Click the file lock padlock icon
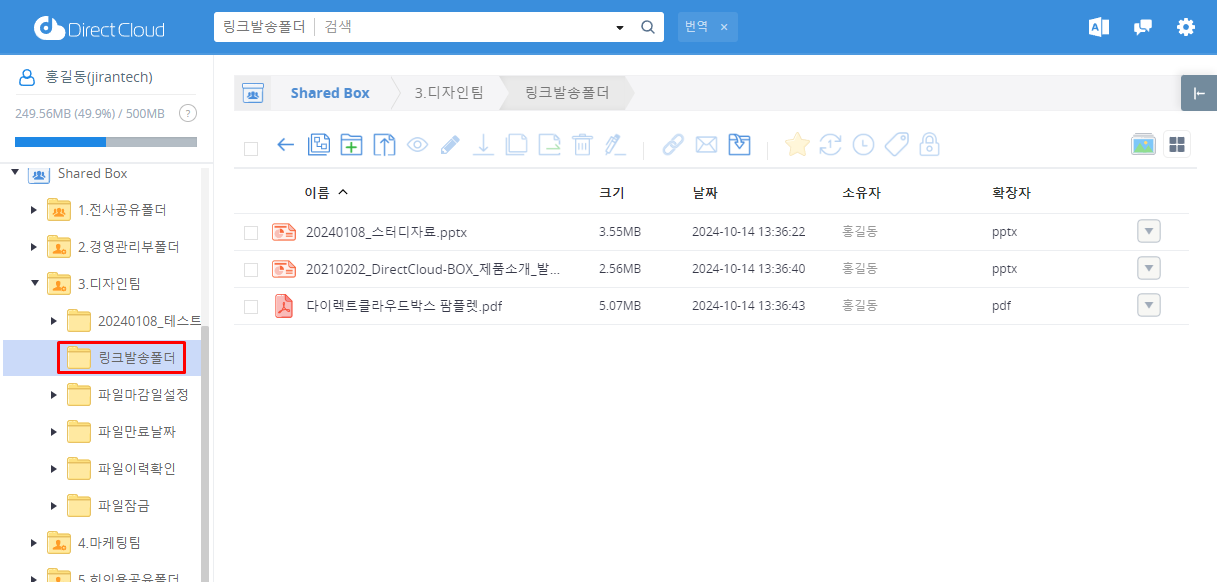Screen dimensions: 1217x582 tap(929, 145)
